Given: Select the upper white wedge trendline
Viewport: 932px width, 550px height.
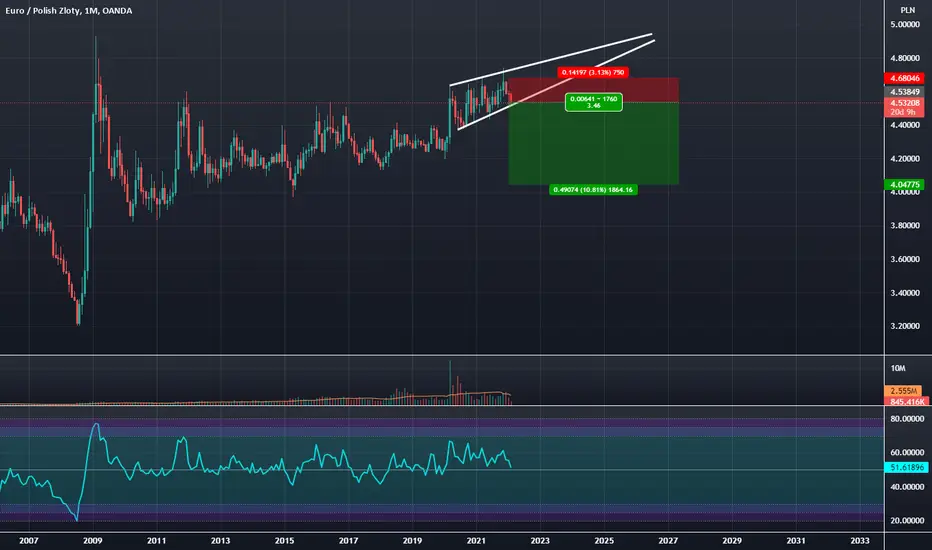Looking at the screenshot, I should click(551, 59).
